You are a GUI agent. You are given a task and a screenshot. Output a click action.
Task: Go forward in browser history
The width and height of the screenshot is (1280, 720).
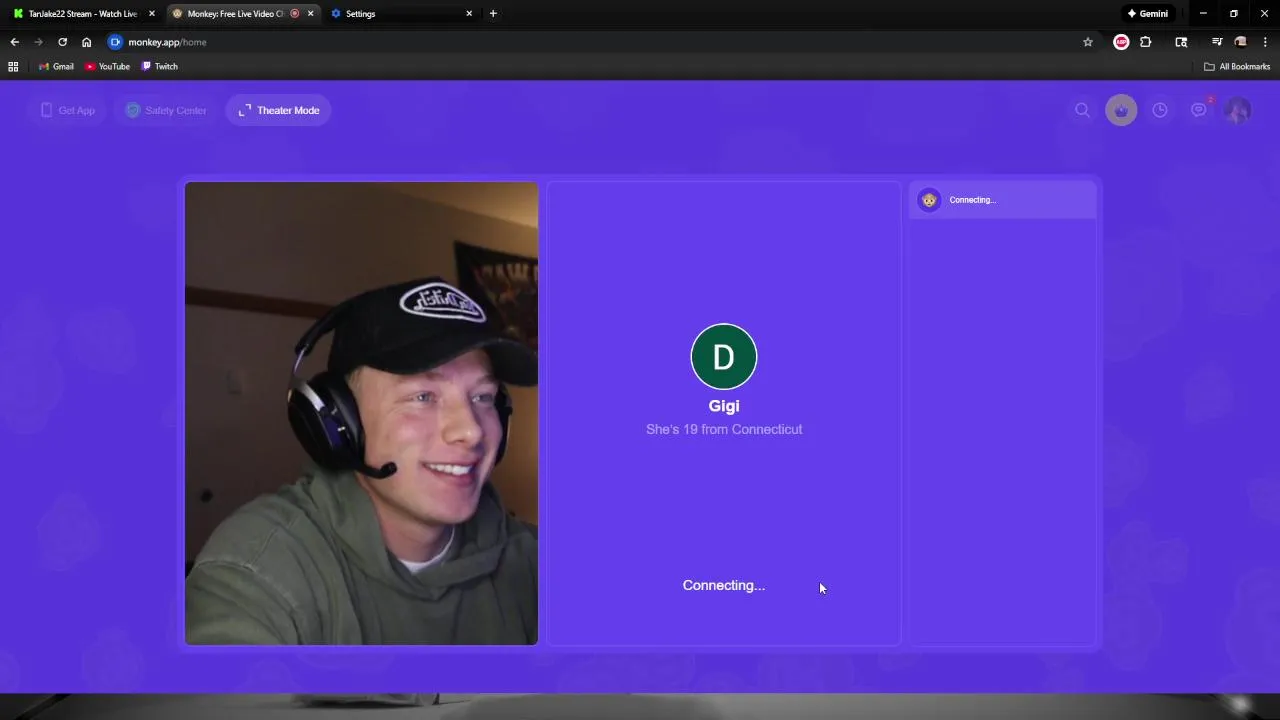coord(38,42)
